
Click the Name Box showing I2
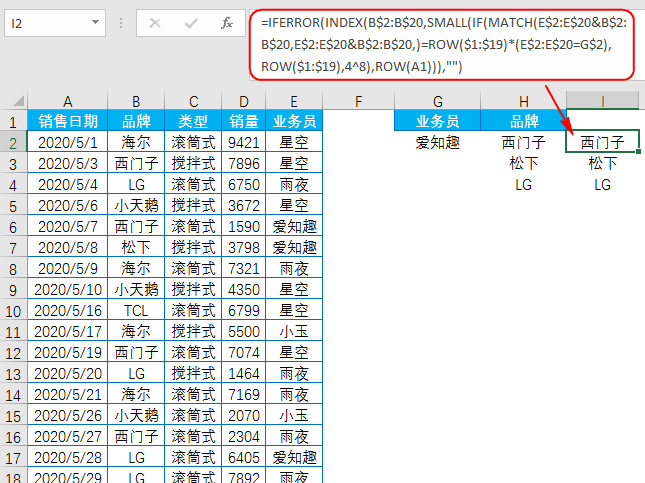[55, 23]
